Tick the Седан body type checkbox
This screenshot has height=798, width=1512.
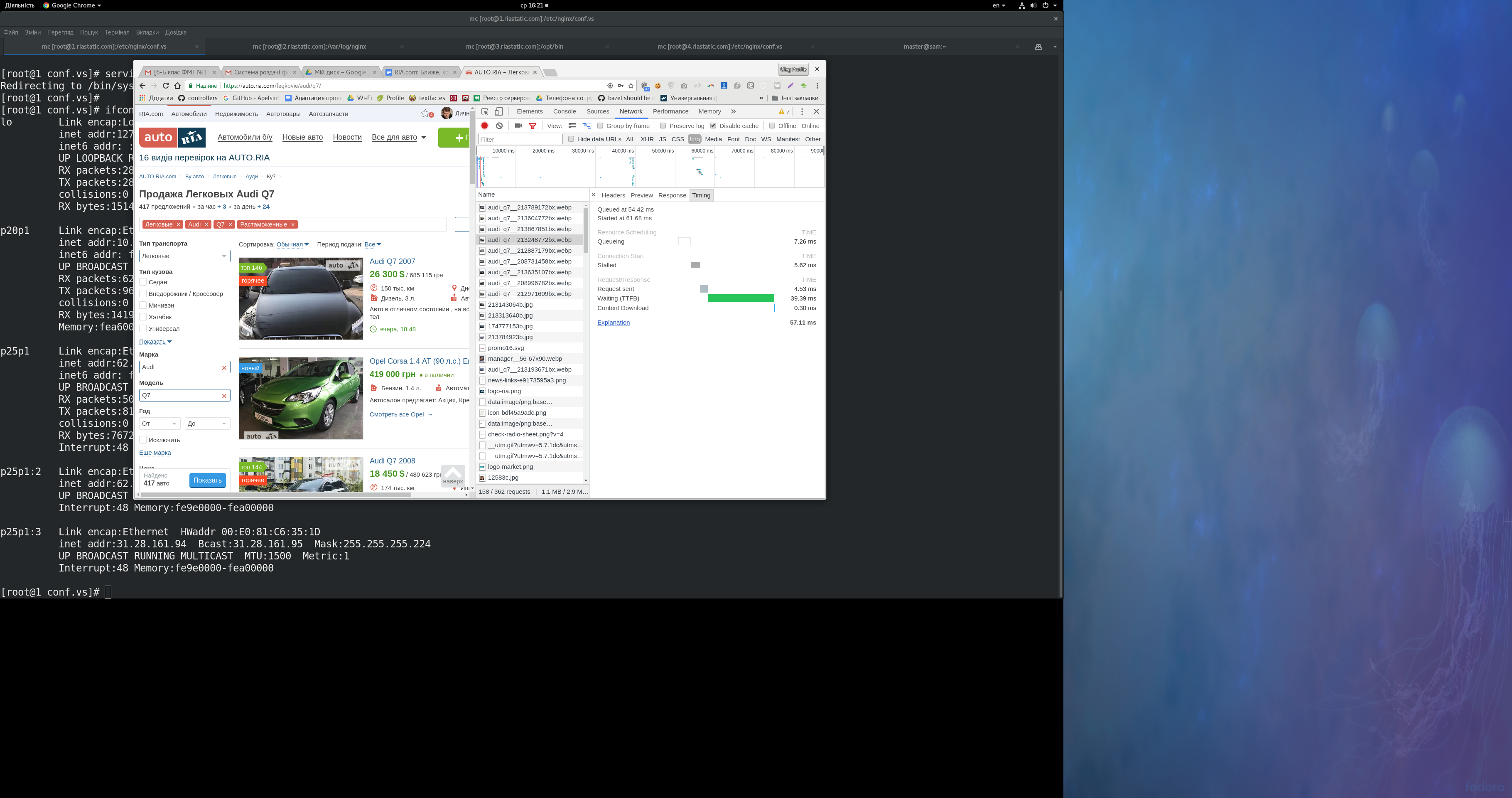coord(142,282)
